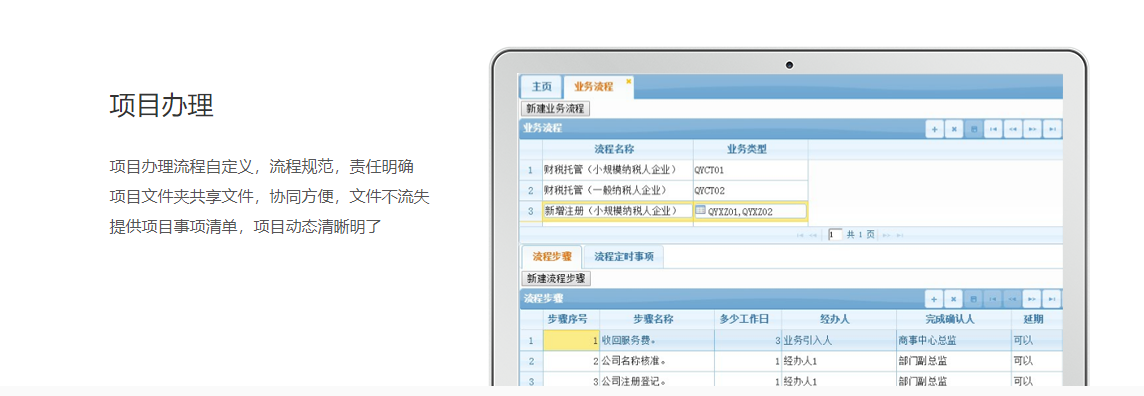The image size is (1144, 396).
Task: Click the 经办人 column header
Action: tap(838, 319)
